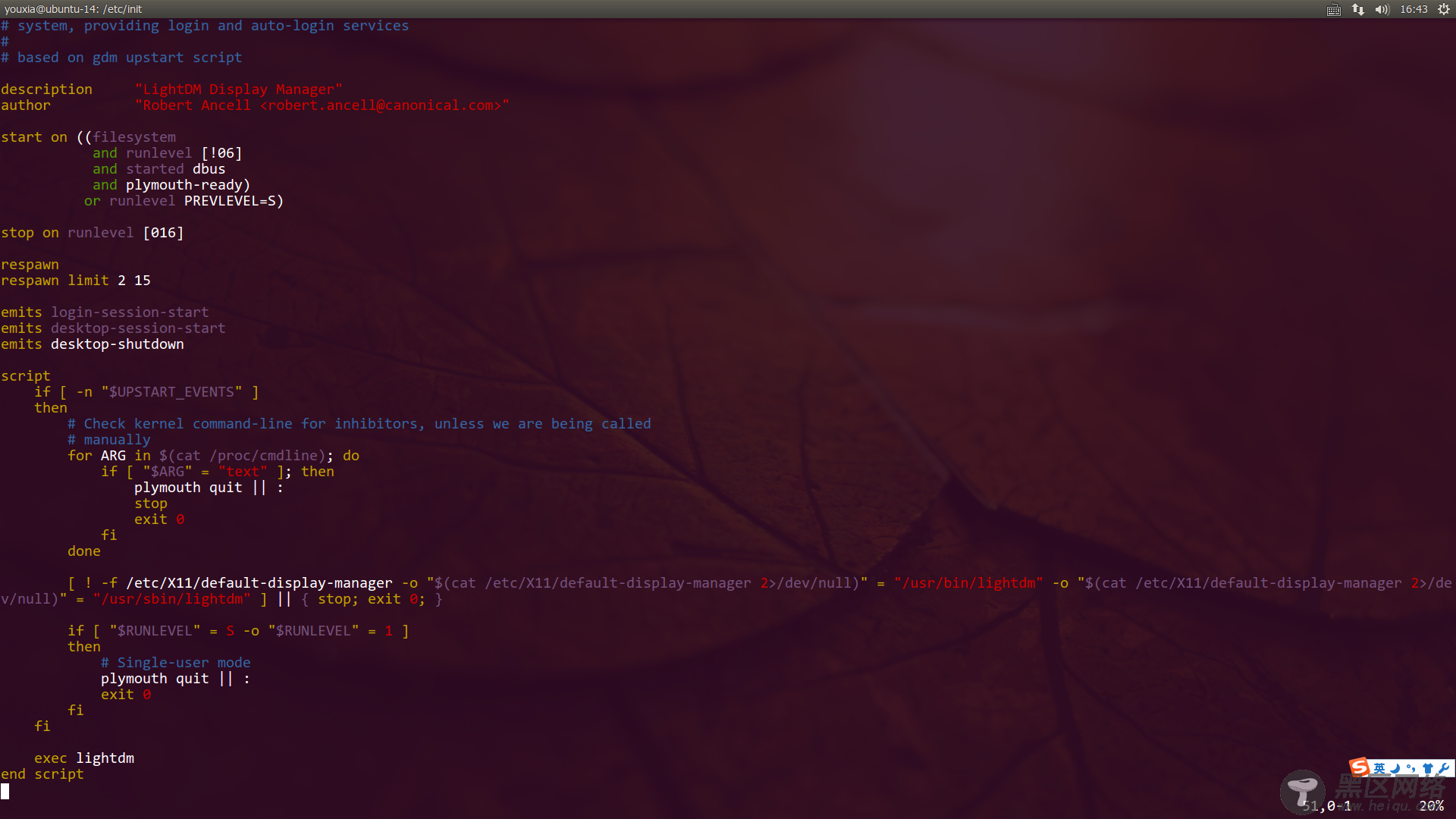The image size is (1456, 819).
Task: Click the "$UPSTART_EVENTS" variable
Action: pos(171,392)
